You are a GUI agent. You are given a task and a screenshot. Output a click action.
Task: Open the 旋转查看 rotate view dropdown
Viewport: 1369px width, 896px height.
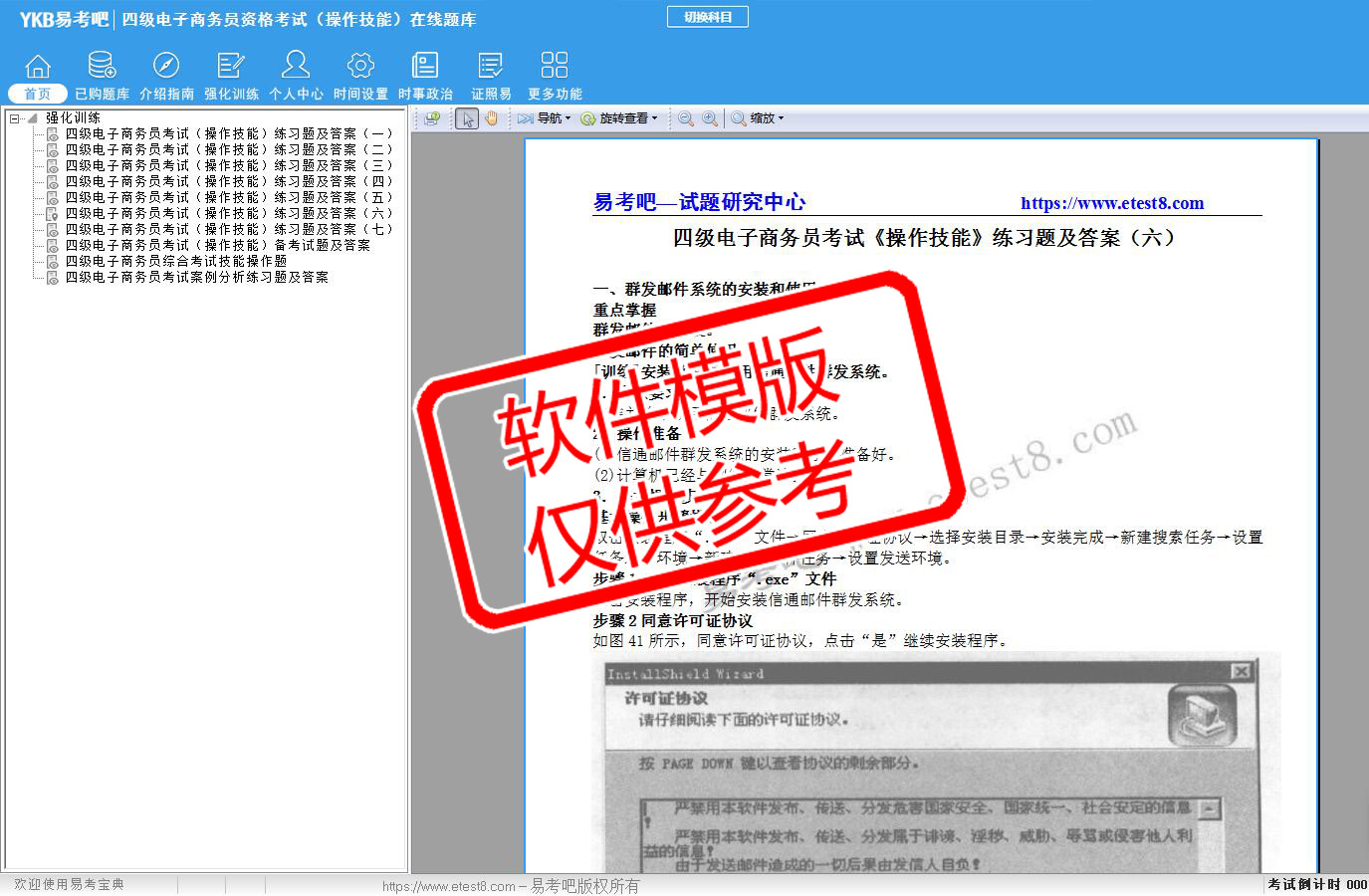[x=619, y=118]
